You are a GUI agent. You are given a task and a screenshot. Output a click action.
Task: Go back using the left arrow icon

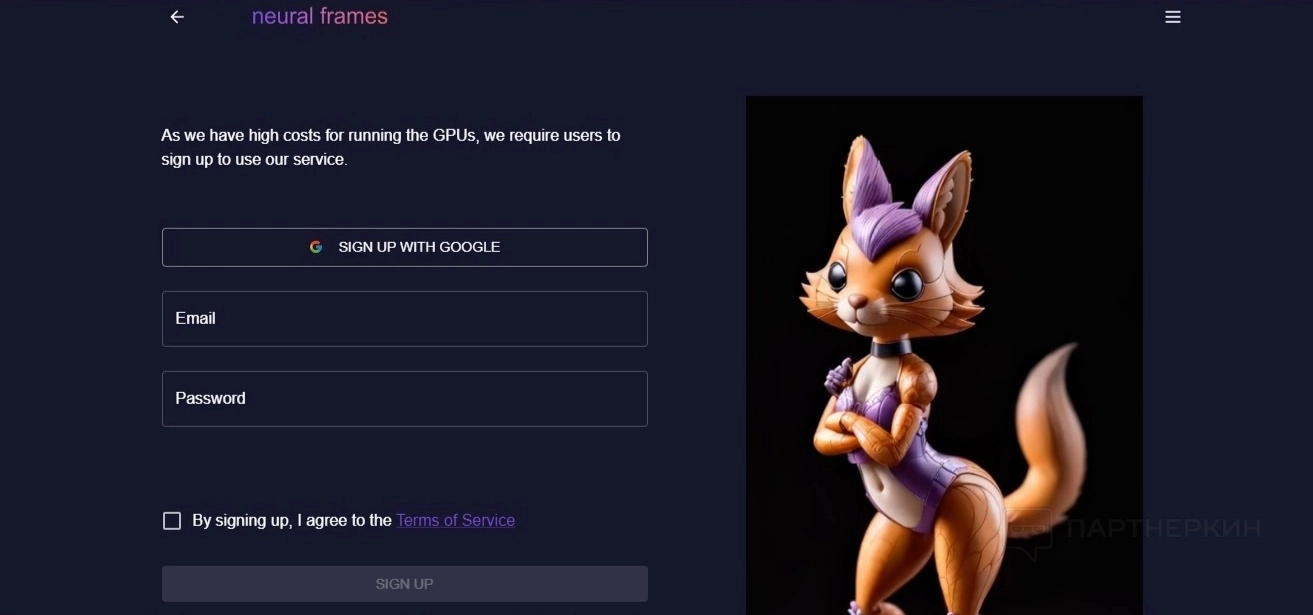(x=177, y=17)
